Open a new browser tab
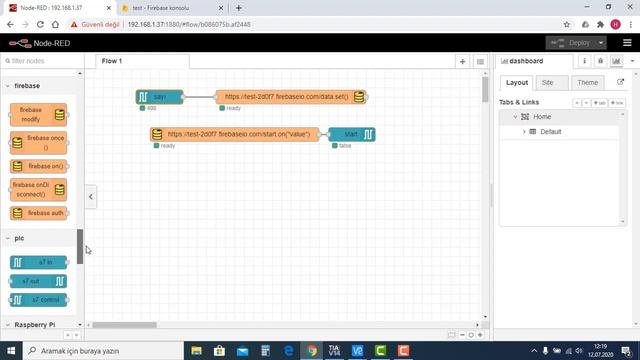The image size is (640, 360). click(x=239, y=8)
